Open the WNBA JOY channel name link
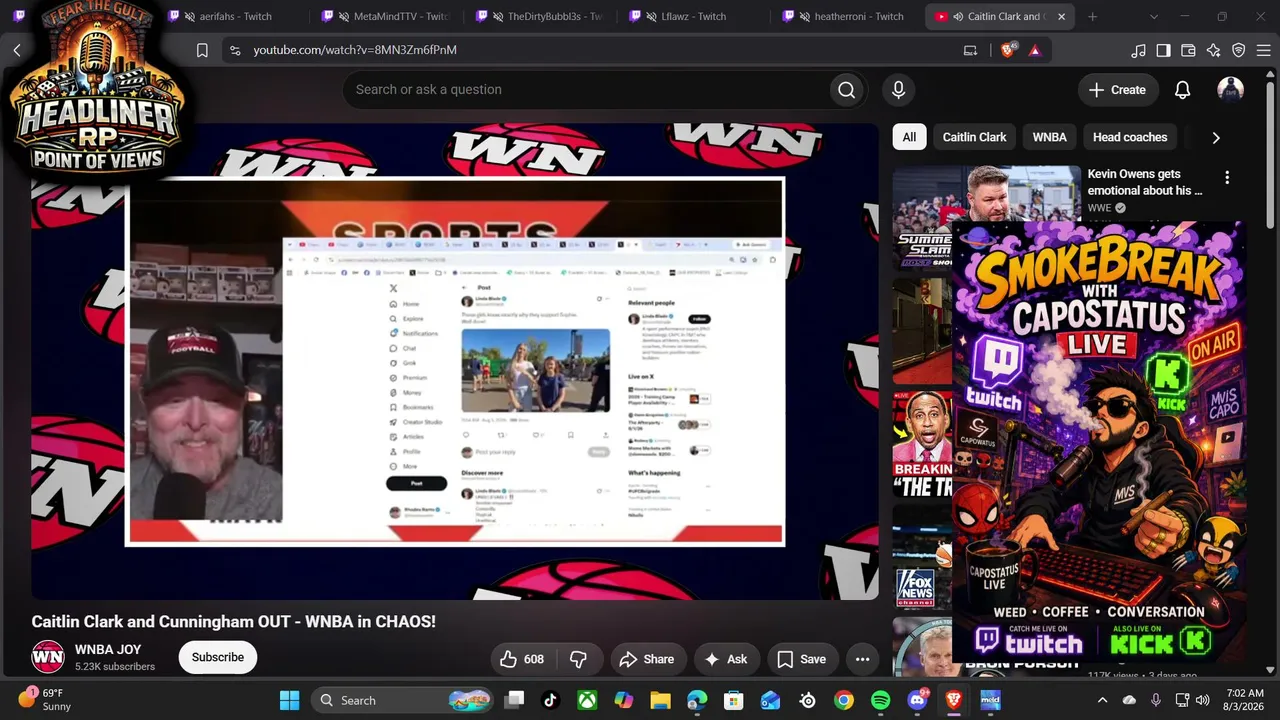Viewport: 1280px width, 720px height. [x=108, y=650]
